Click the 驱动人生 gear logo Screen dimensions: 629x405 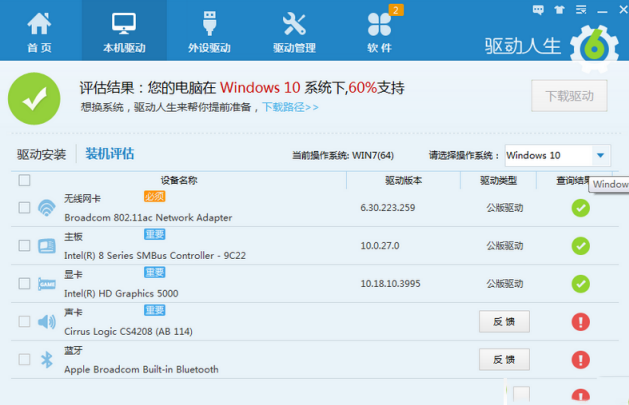pyautogui.click(x=594, y=48)
